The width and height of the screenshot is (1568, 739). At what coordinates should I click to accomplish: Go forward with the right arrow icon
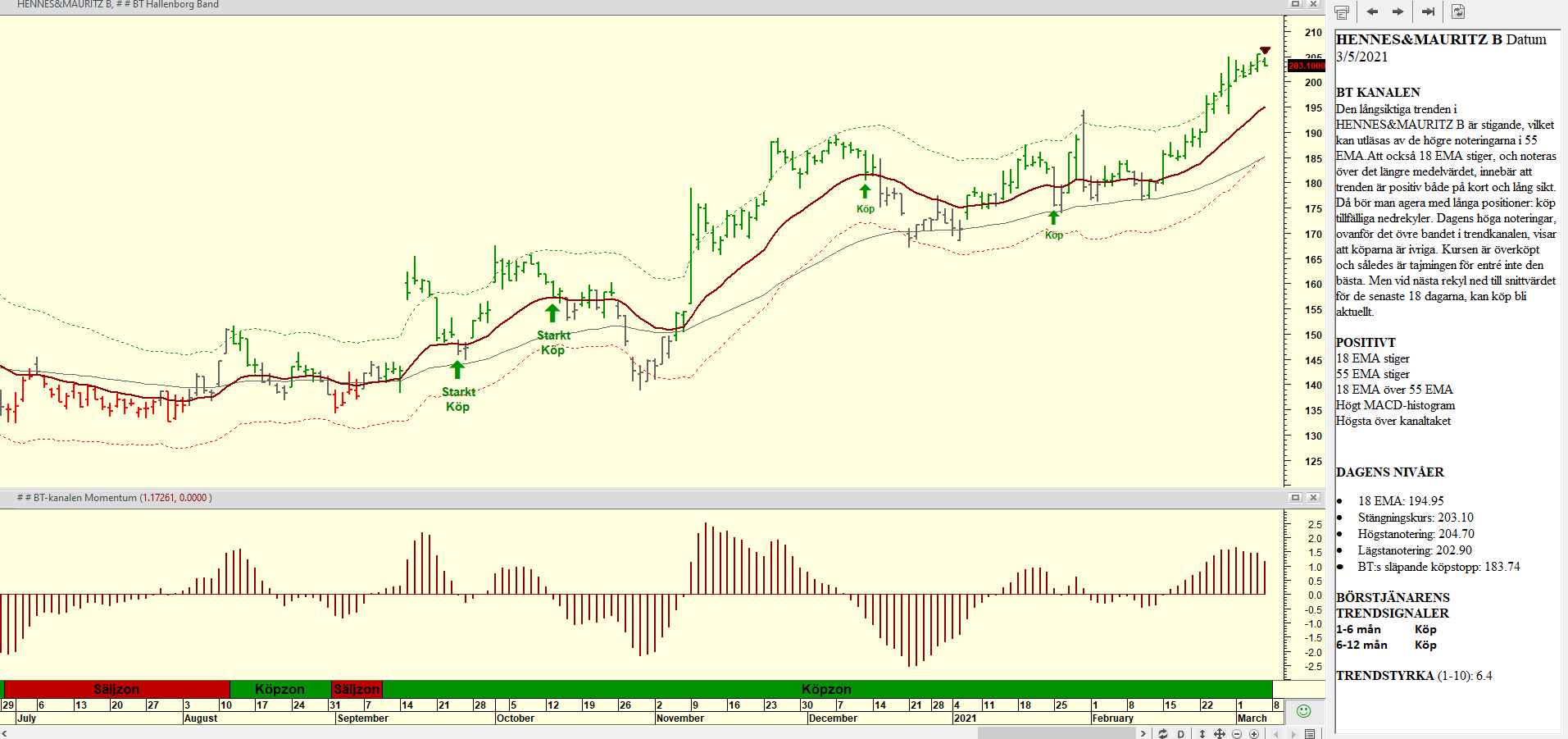tap(1398, 11)
